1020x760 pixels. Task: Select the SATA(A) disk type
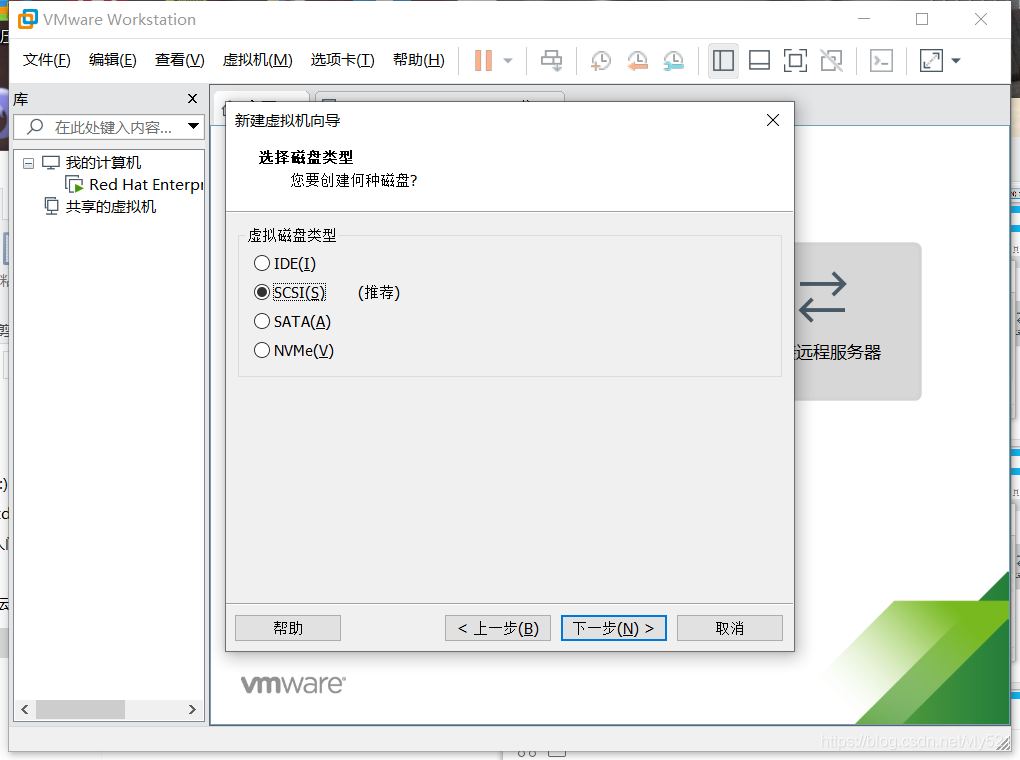pos(293,321)
